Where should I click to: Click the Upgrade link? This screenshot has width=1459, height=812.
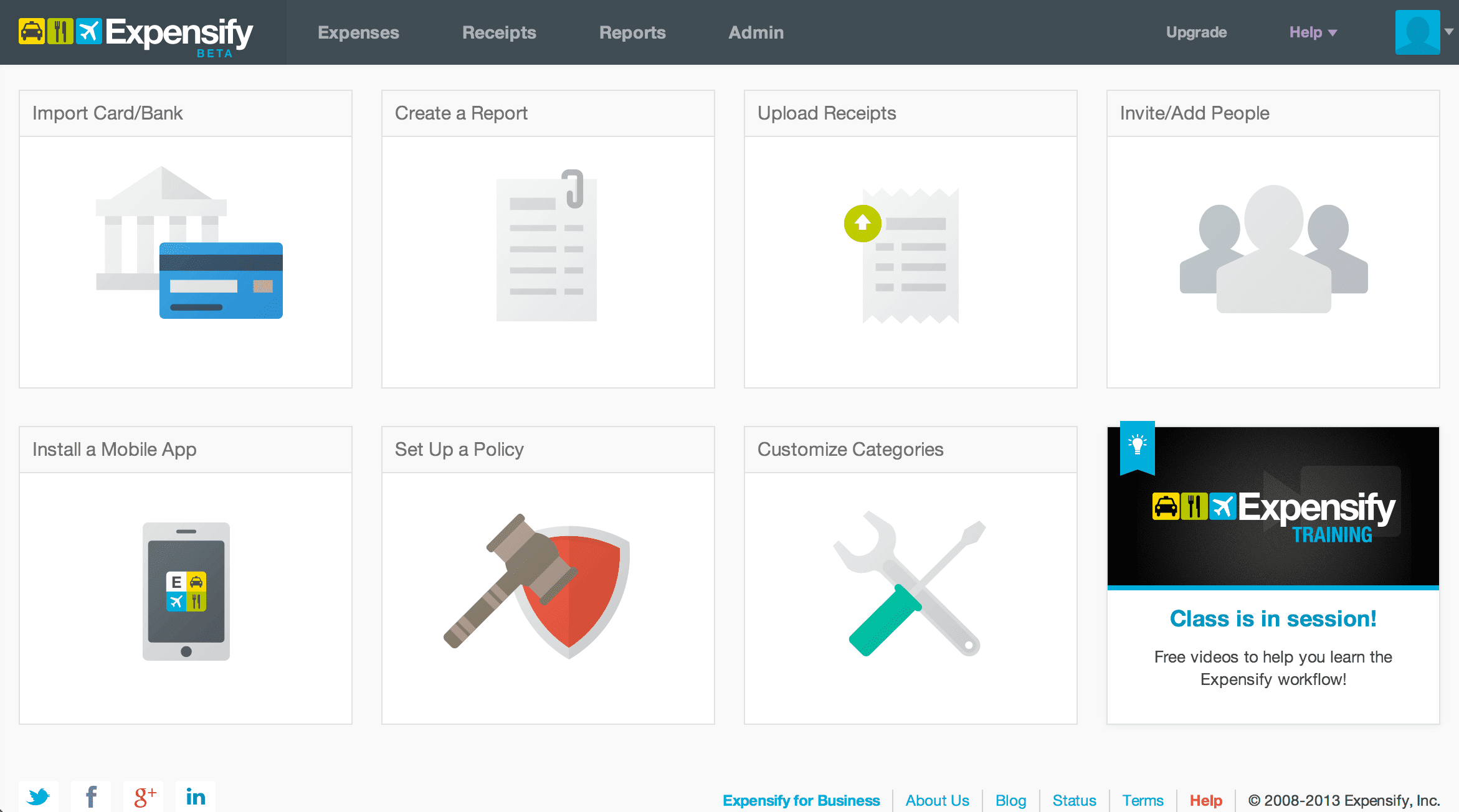1195,32
